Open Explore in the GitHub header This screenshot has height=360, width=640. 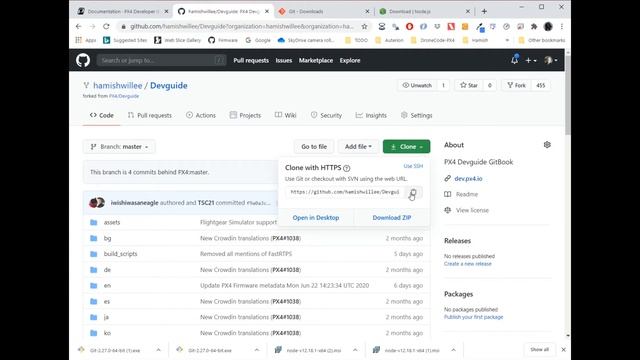coord(350,60)
